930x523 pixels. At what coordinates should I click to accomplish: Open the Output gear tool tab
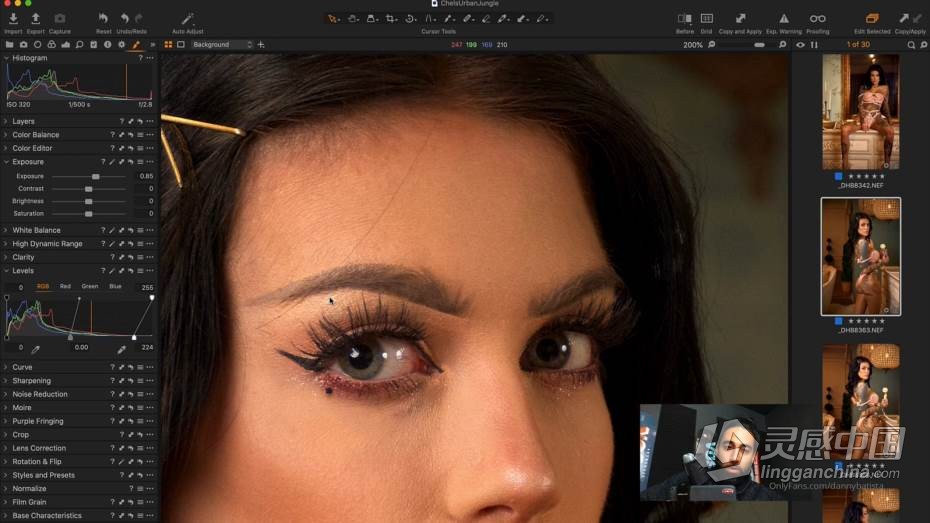coord(122,44)
